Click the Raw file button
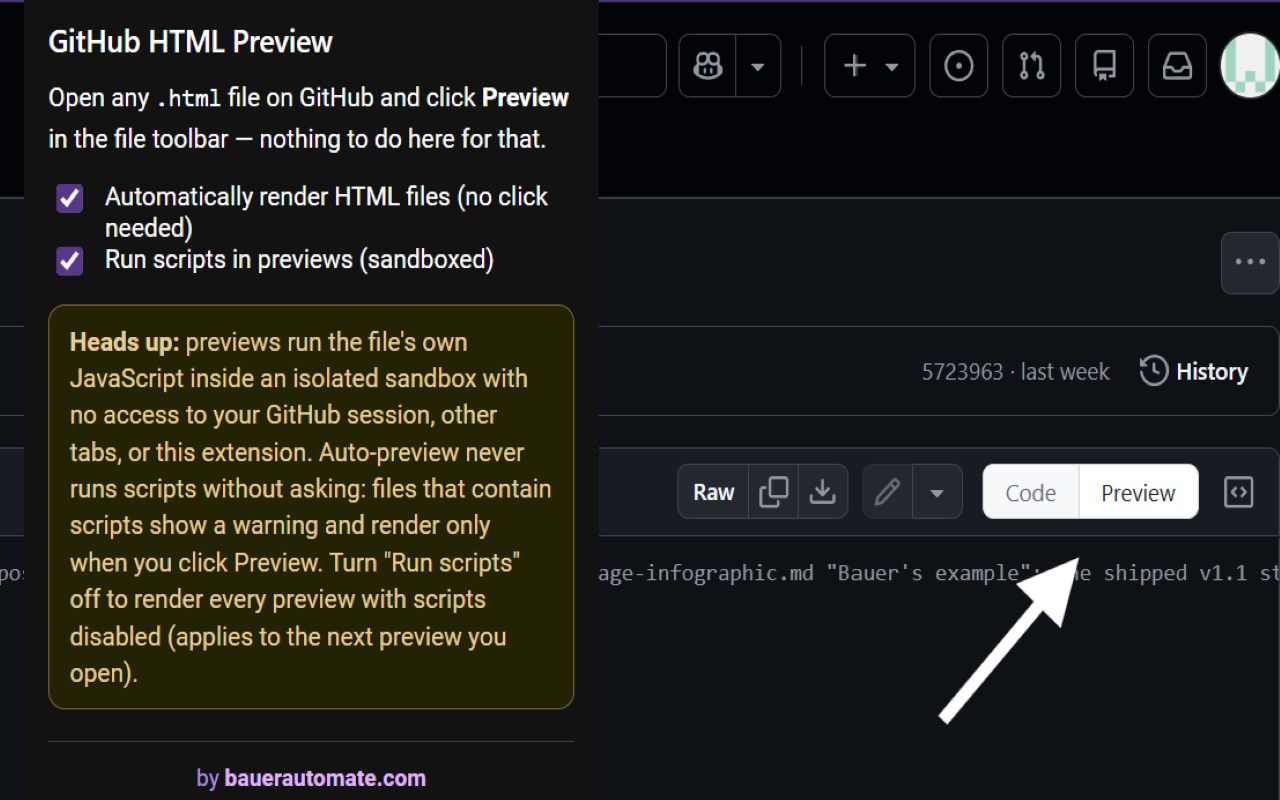 (x=713, y=492)
